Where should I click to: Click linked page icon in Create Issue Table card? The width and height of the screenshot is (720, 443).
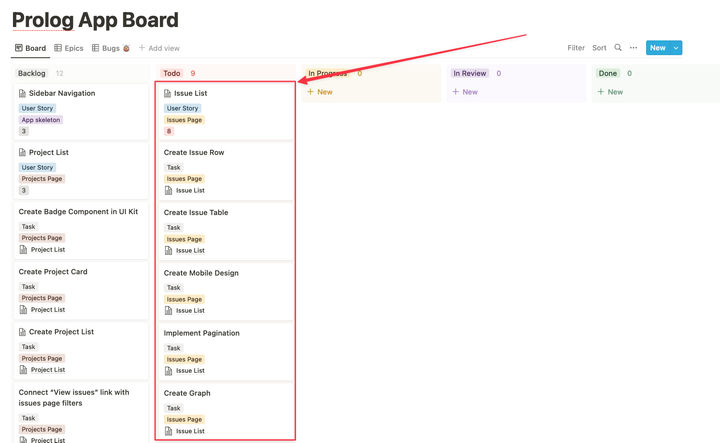click(x=169, y=251)
